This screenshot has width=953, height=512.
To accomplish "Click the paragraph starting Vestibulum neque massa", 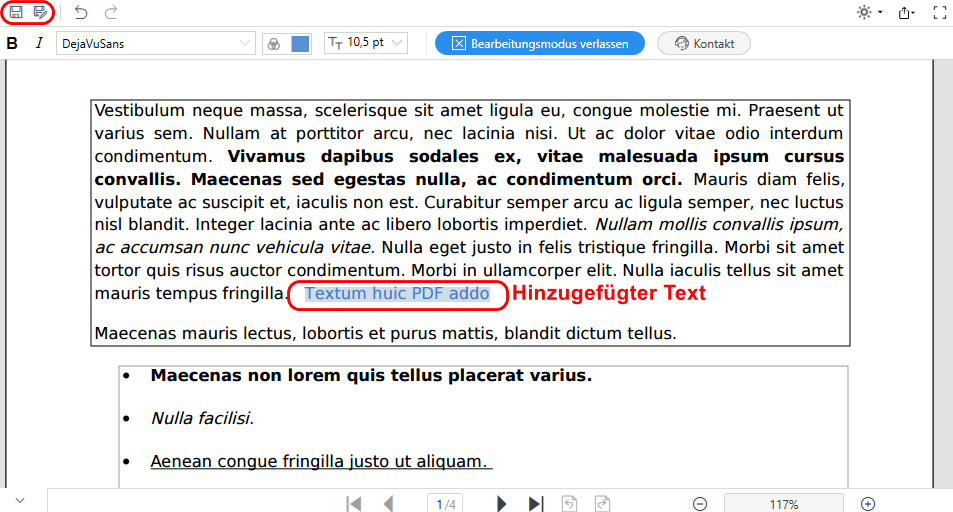I will coord(469,202).
